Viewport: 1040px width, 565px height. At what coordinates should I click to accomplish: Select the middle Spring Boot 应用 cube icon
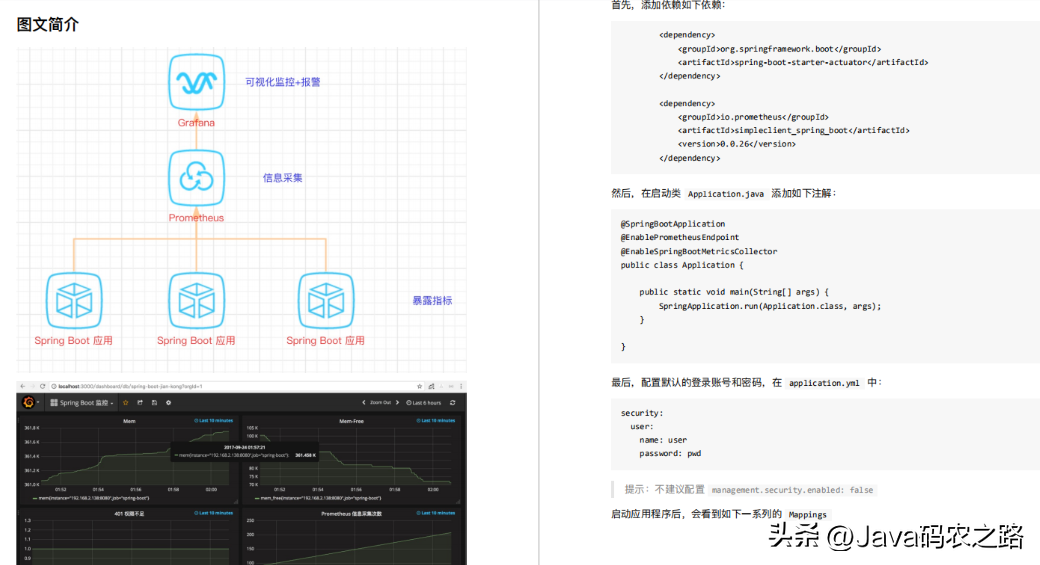click(x=196, y=300)
